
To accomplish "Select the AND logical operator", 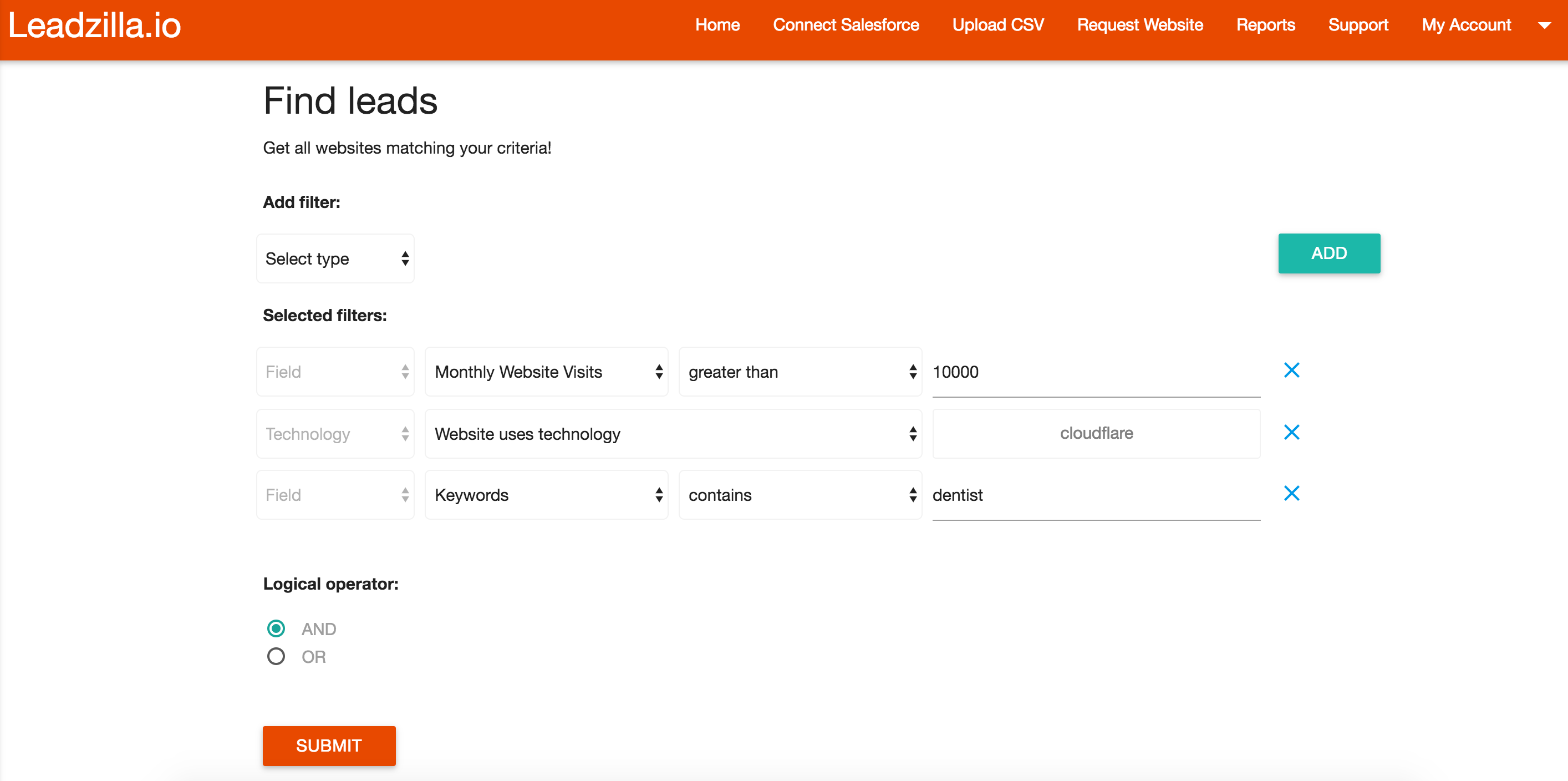I will (277, 628).
